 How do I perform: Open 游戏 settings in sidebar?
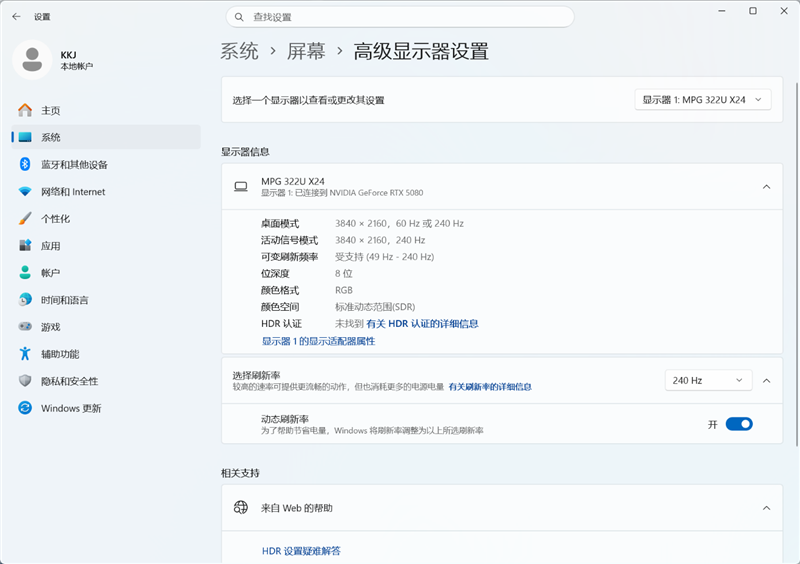(x=106, y=327)
